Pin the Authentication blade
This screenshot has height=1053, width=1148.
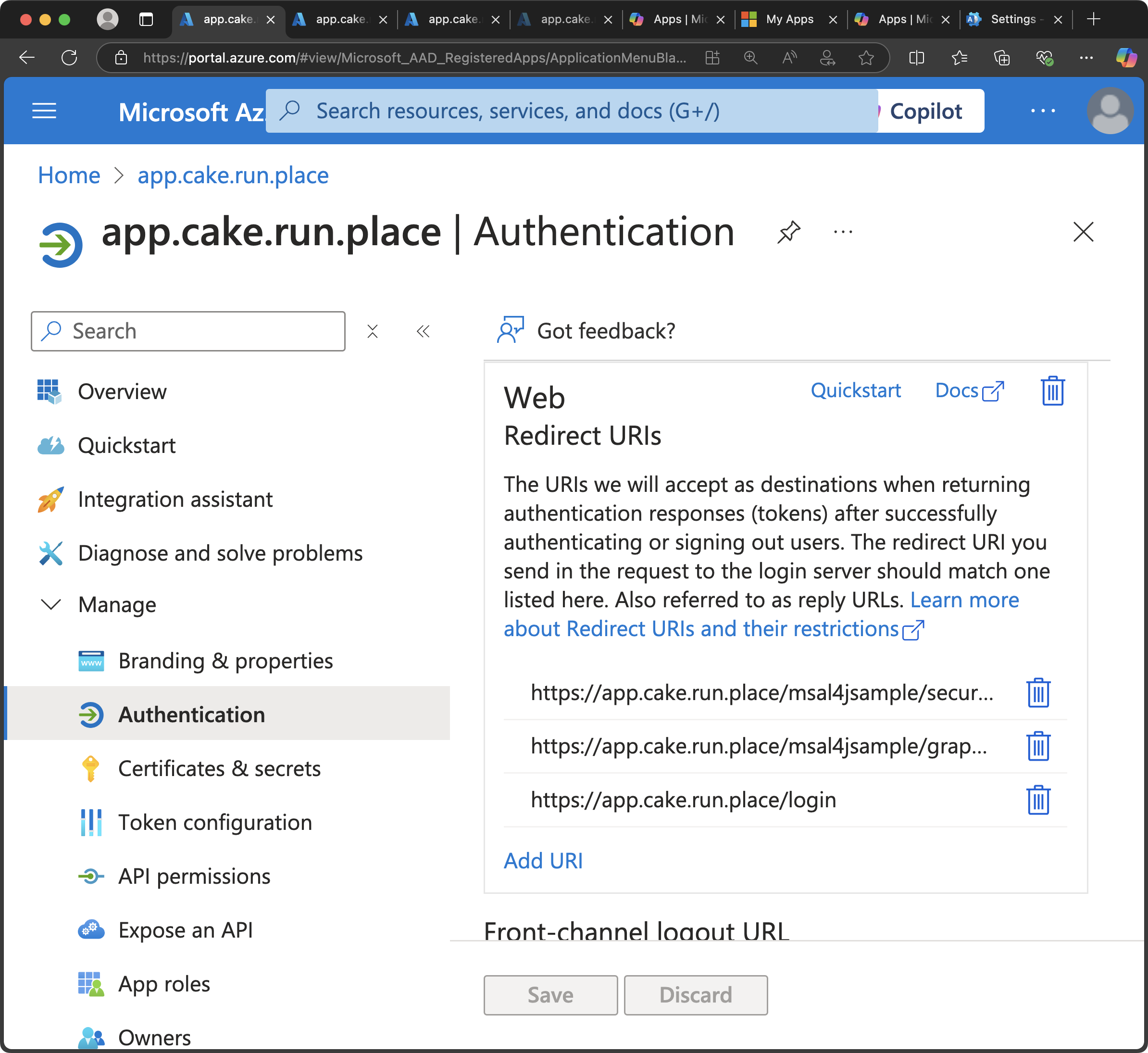pos(788,232)
